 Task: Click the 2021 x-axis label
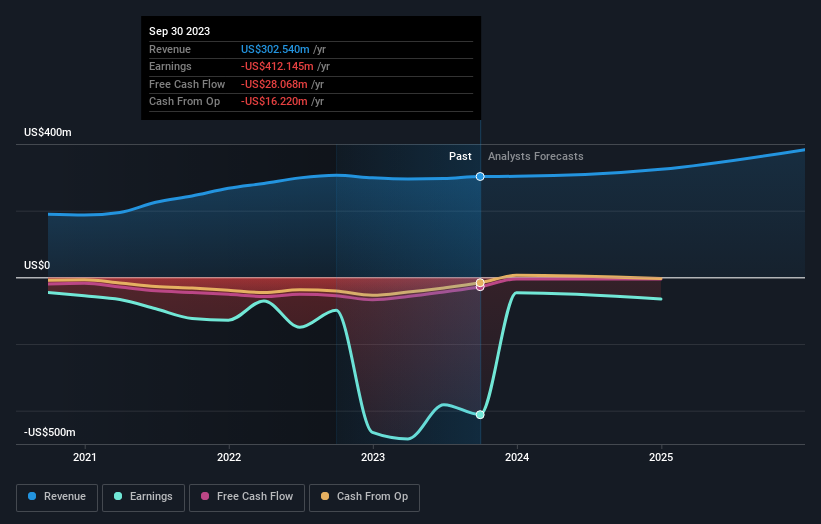pyautogui.click(x=85, y=457)
